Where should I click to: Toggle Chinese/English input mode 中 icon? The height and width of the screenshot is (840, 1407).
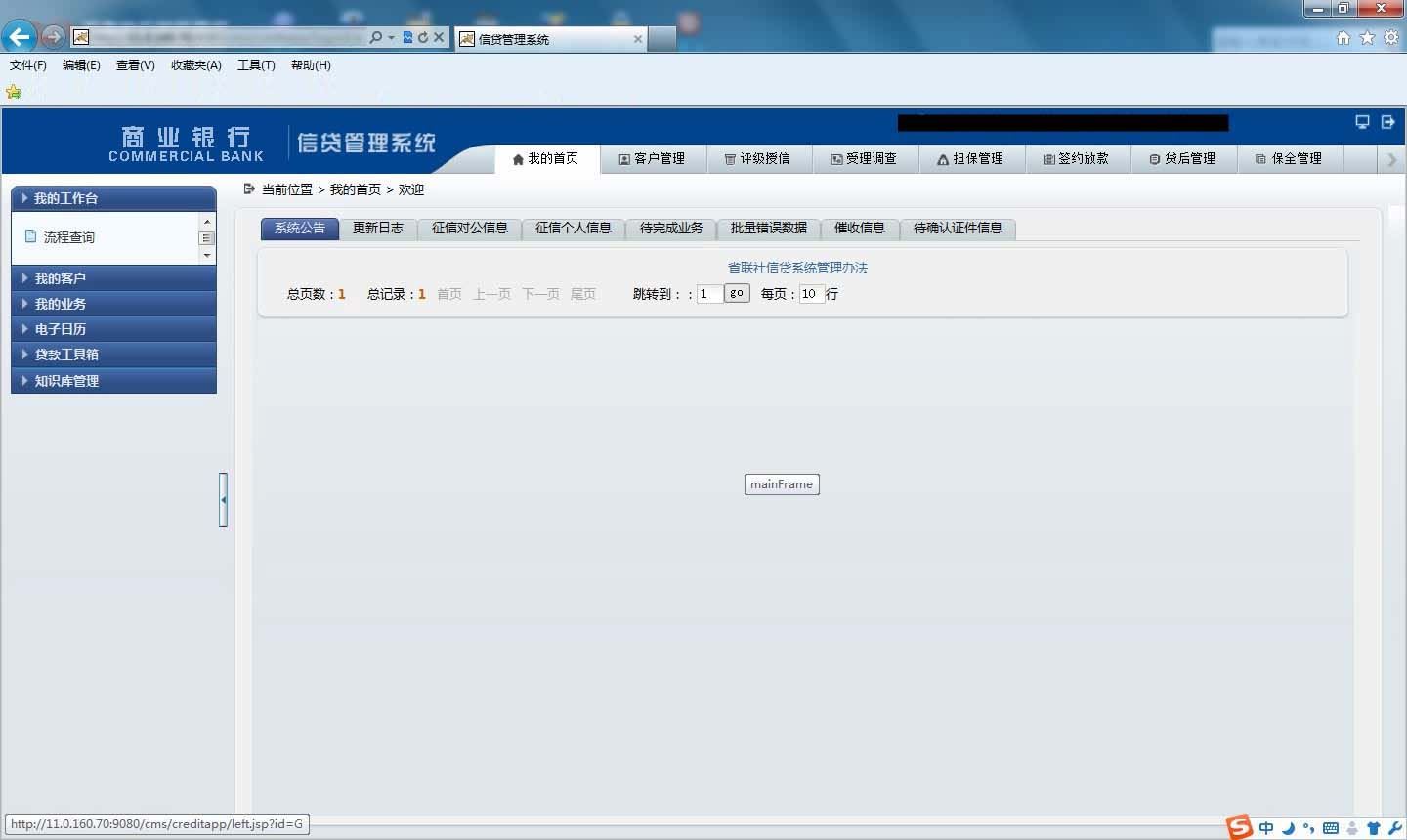point(1266,828)
